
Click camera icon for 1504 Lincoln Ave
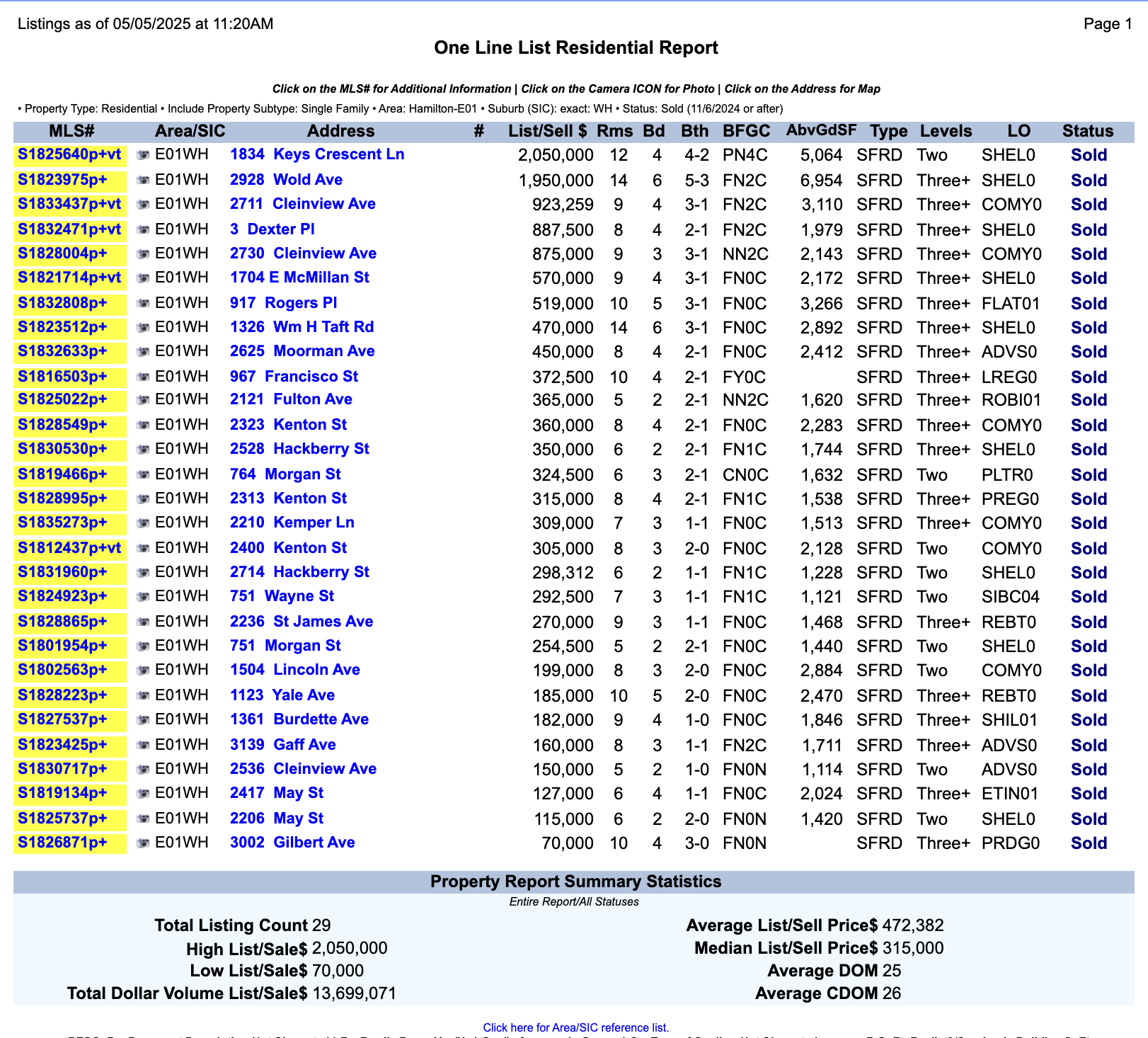[x=143, y=671]
